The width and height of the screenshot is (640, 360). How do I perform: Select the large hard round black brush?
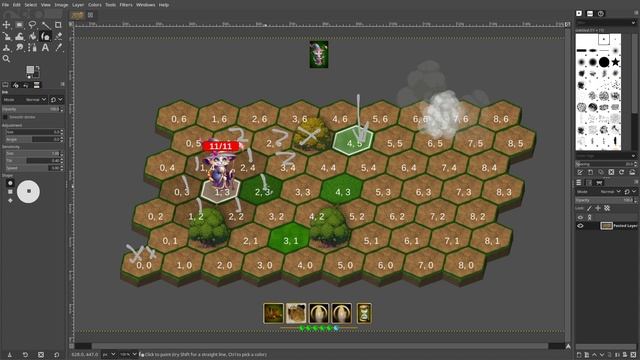point(604,62)
